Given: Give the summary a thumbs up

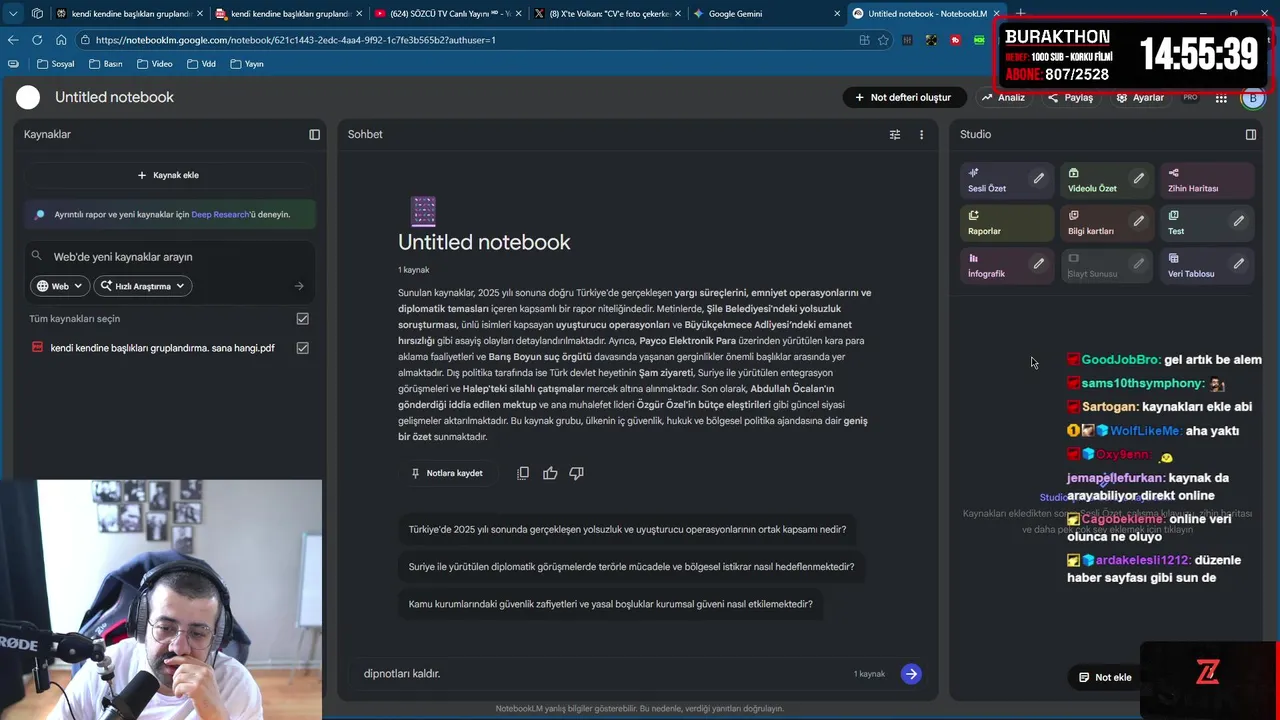Looking at the screenshot, I should pyautogui.click(x=550, y=473).
